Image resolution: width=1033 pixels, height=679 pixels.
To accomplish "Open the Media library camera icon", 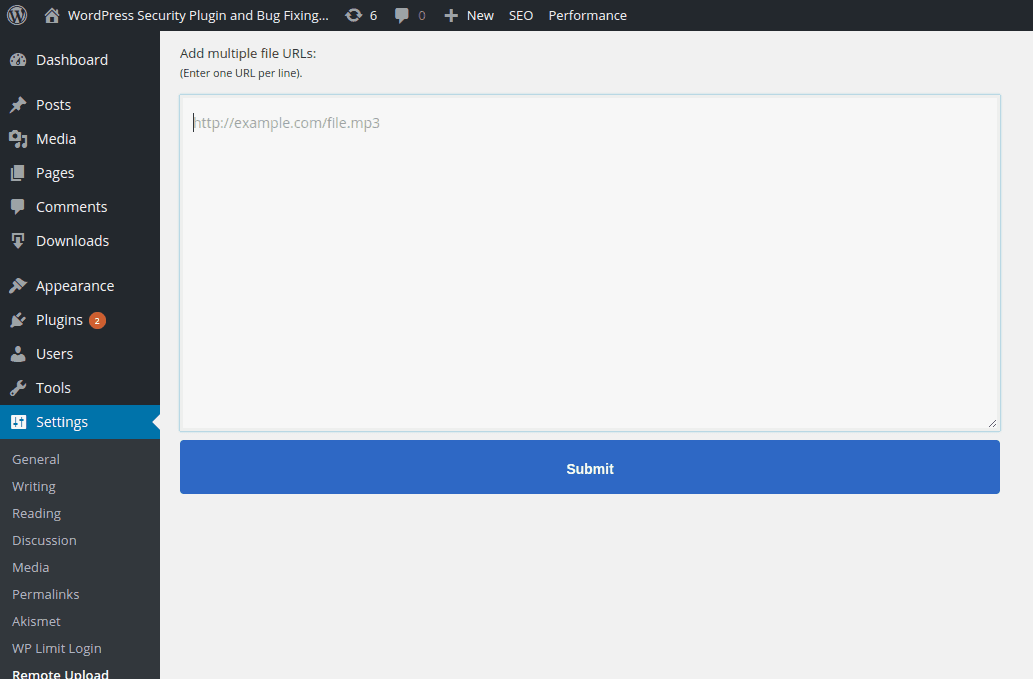I will point(19,138).
